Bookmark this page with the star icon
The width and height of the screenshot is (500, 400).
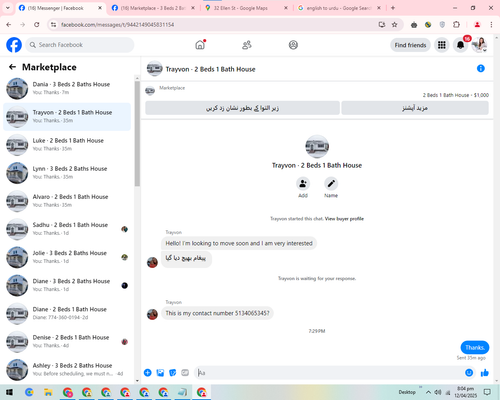395,25
